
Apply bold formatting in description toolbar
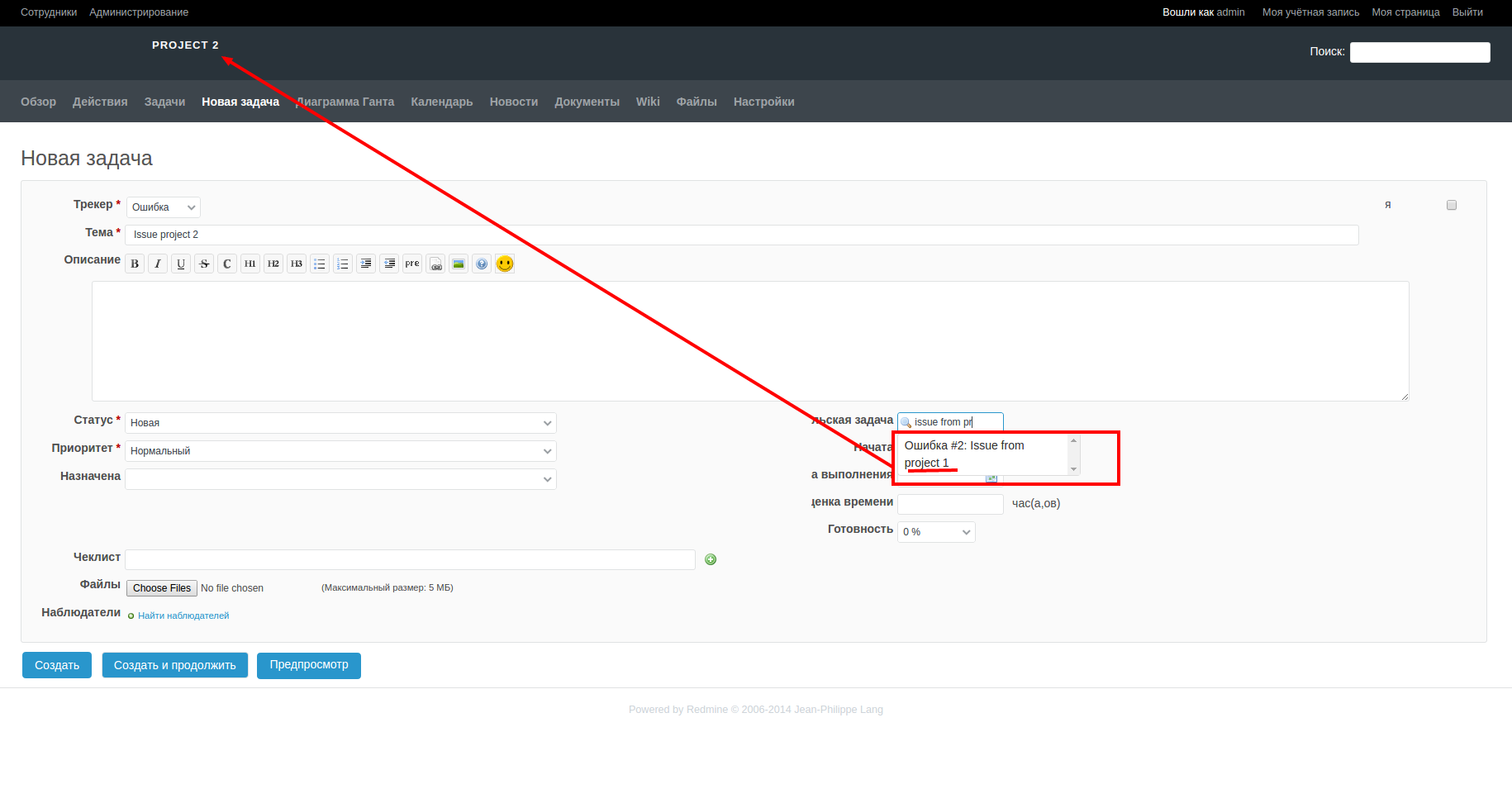point(135,264)
